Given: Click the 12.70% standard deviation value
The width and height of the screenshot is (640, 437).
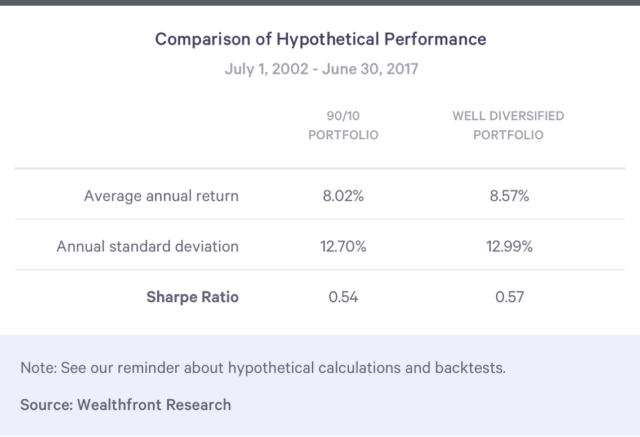Looking at the screenshot, I should (343, 246).
